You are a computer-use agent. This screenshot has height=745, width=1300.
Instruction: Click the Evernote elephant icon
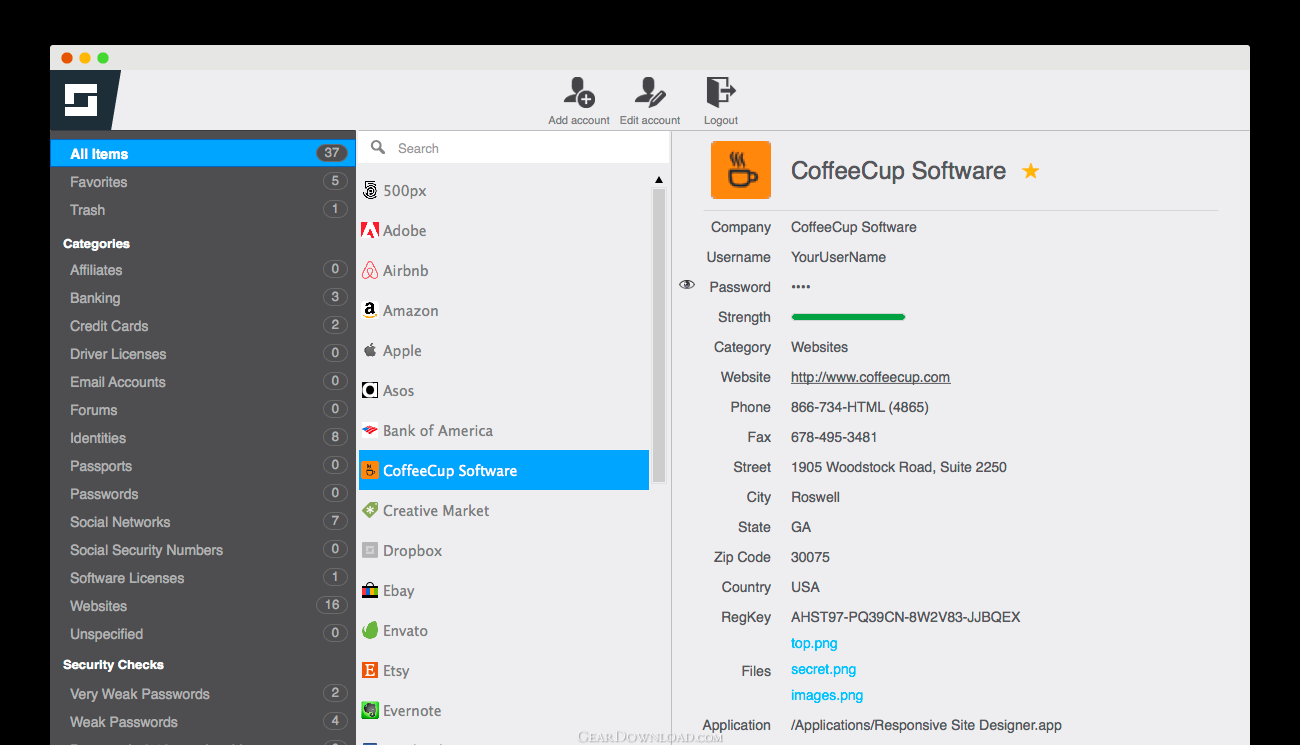coord(370,710)
